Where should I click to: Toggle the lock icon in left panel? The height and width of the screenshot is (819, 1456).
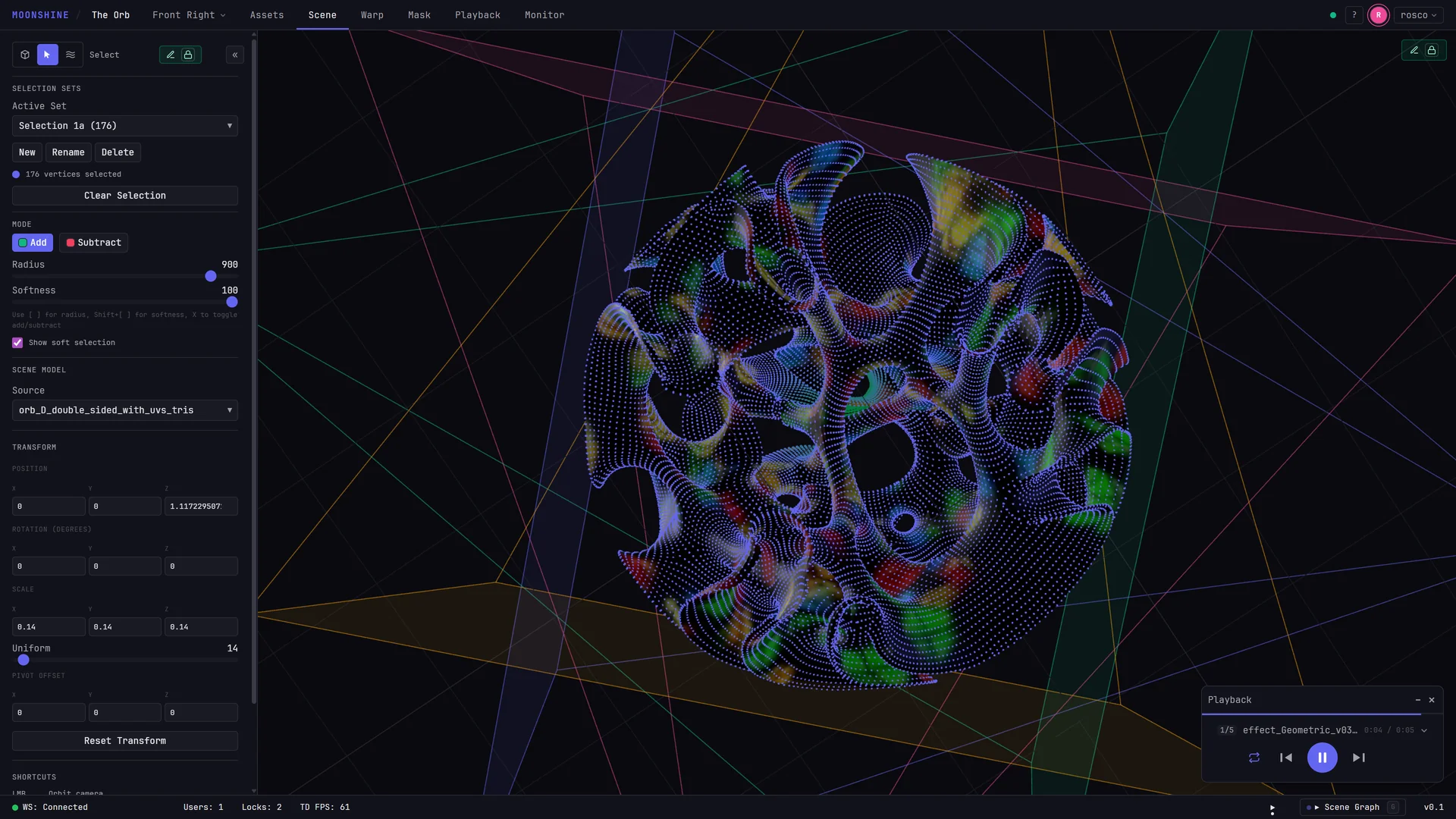point(188,55)
